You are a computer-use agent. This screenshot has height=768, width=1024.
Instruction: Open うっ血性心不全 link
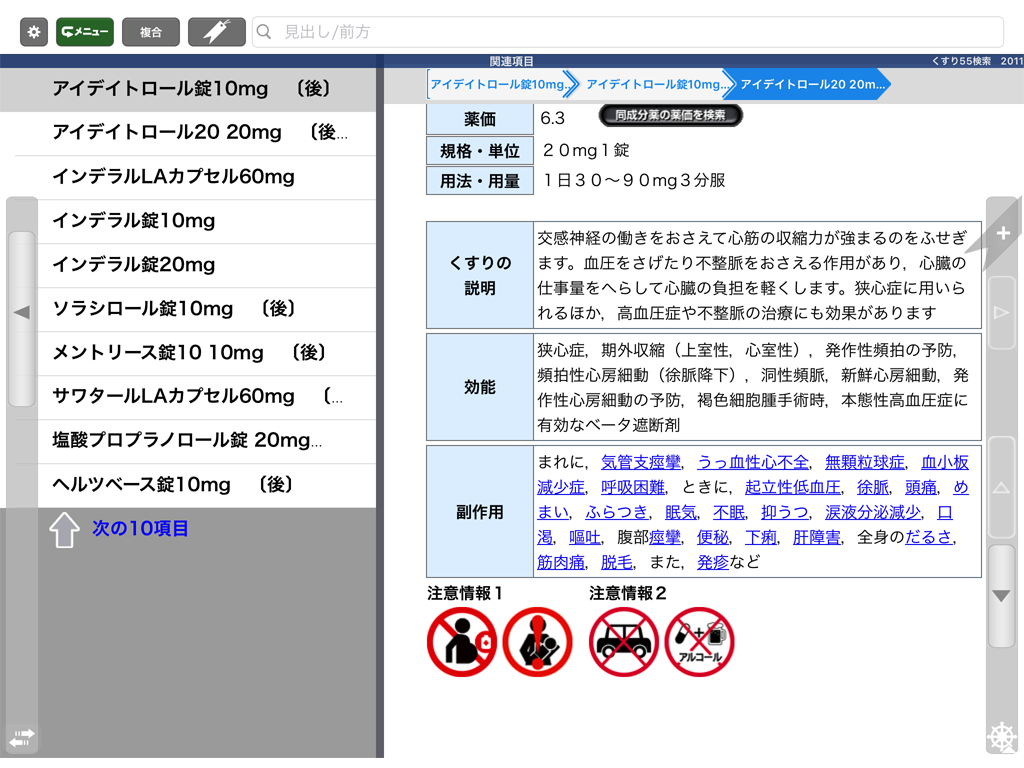[752, 462]
